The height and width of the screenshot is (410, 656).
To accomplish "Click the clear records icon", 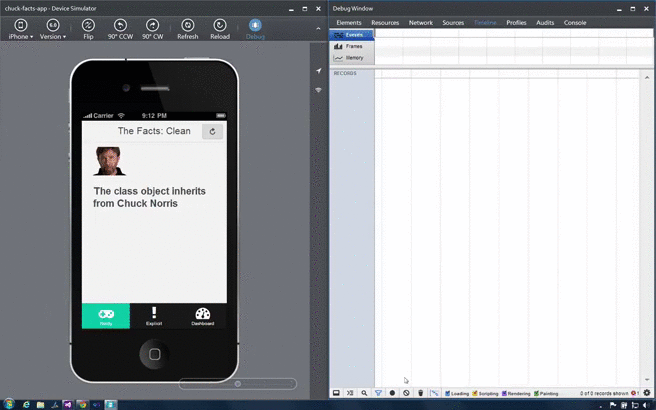I will point(406,393).
